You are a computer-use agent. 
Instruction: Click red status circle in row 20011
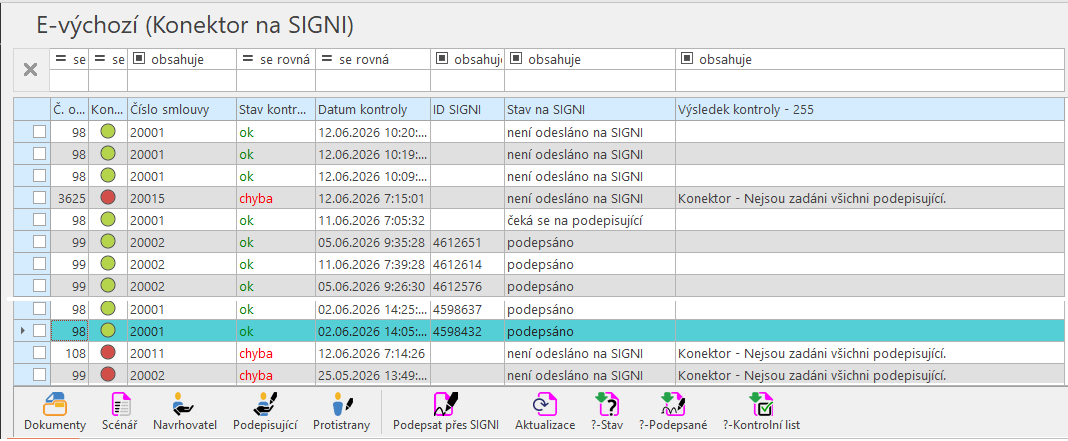pos(108,353)
